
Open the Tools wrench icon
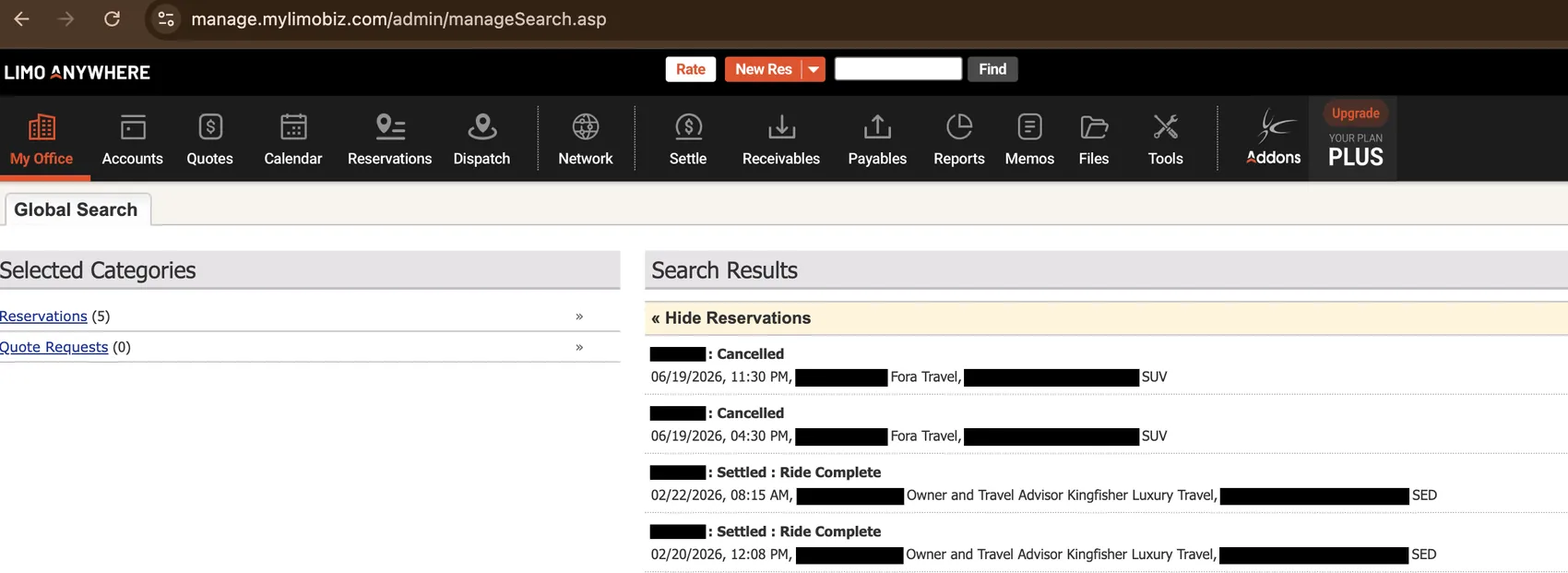pos(1166,127)
